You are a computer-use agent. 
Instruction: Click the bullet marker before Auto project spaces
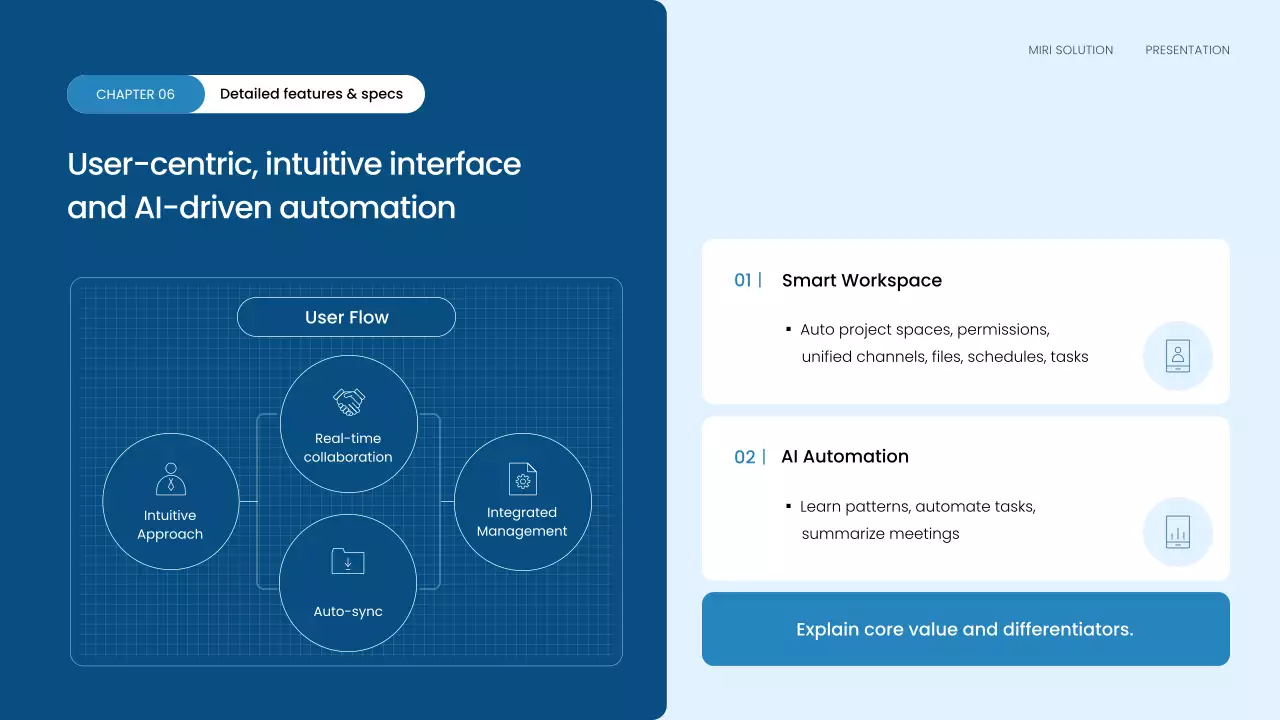[x=788, y=329]
